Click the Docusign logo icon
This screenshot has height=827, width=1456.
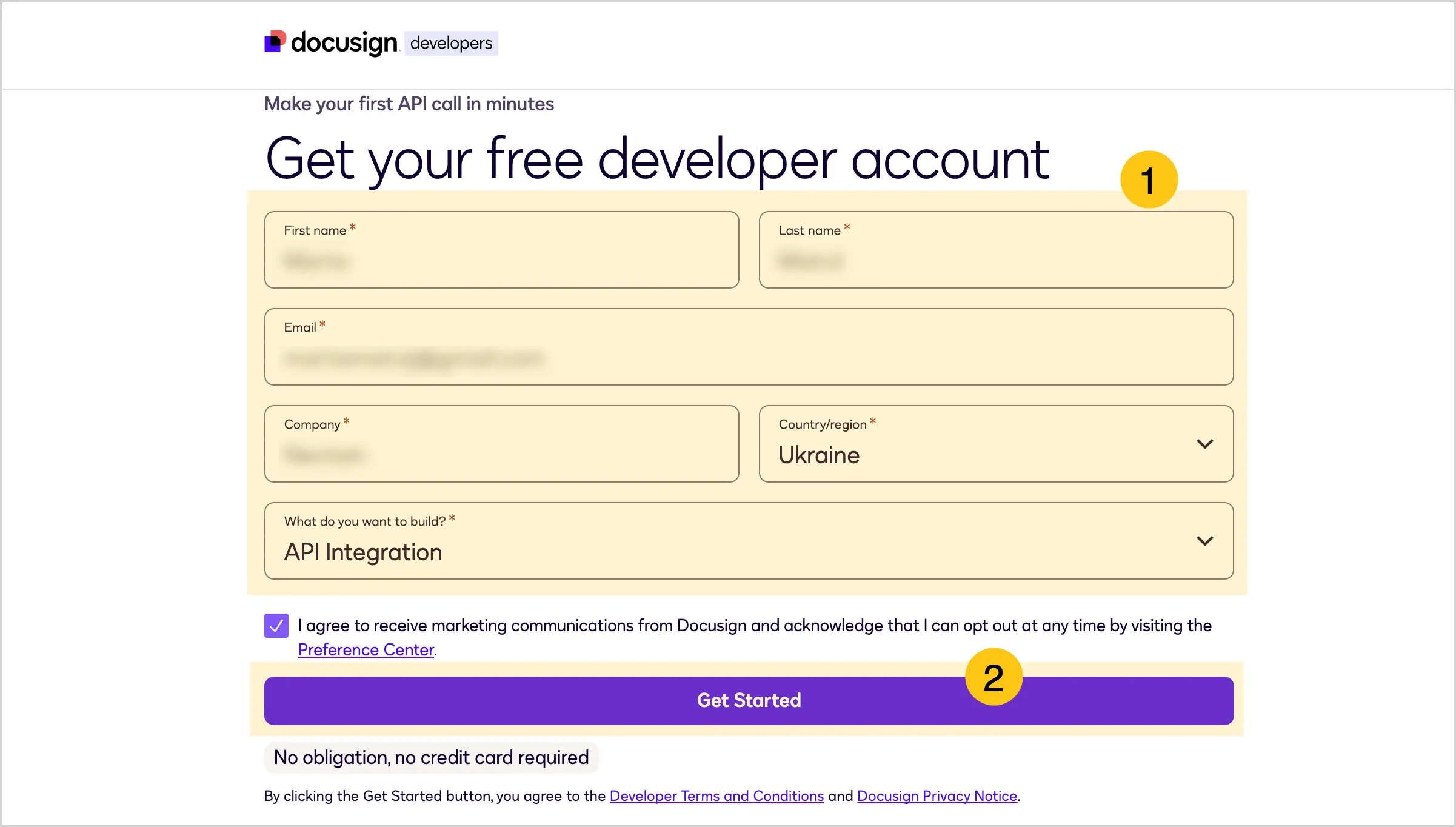(275, 41)
